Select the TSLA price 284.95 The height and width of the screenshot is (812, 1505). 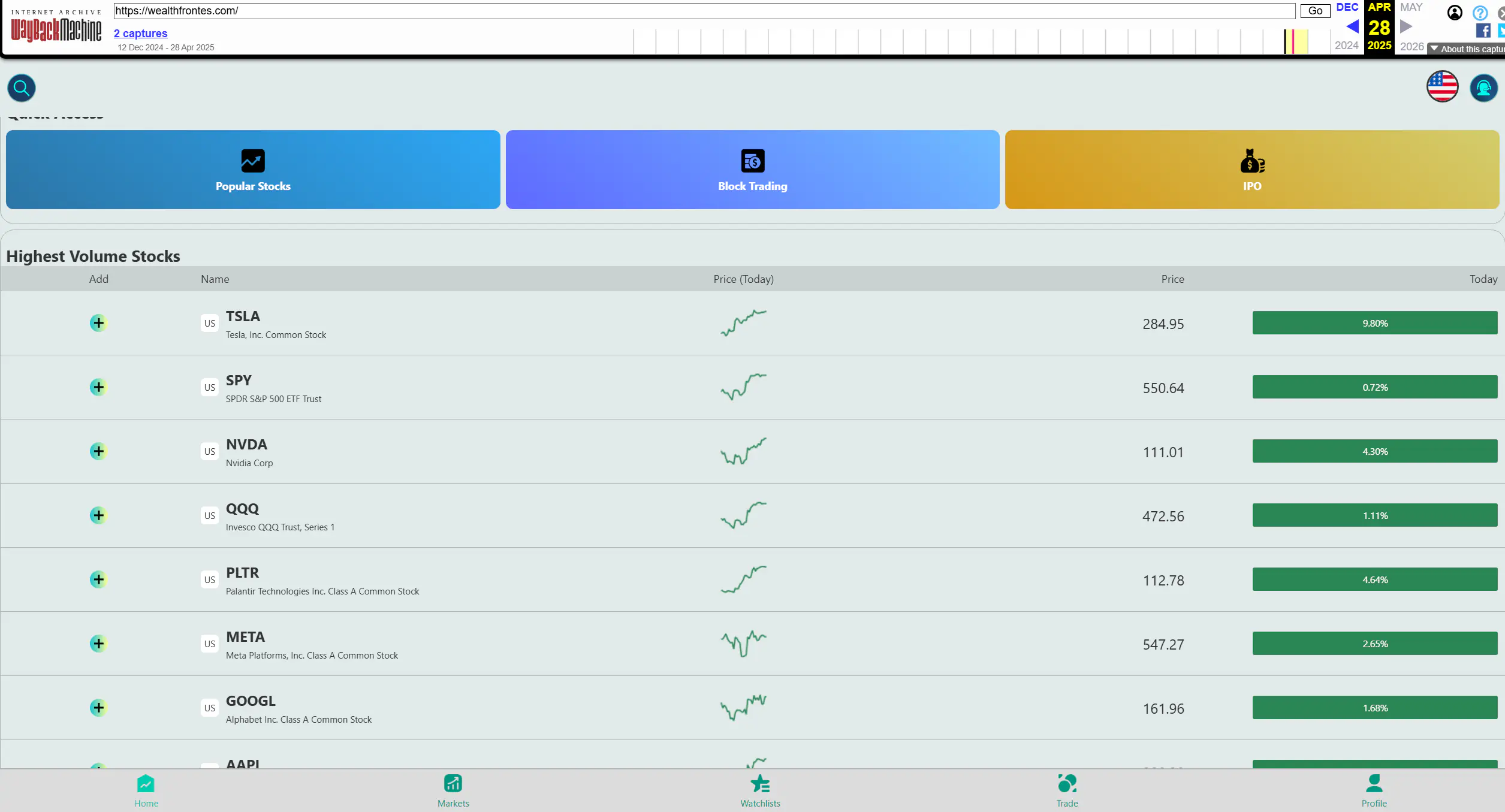pos(1163,324)
